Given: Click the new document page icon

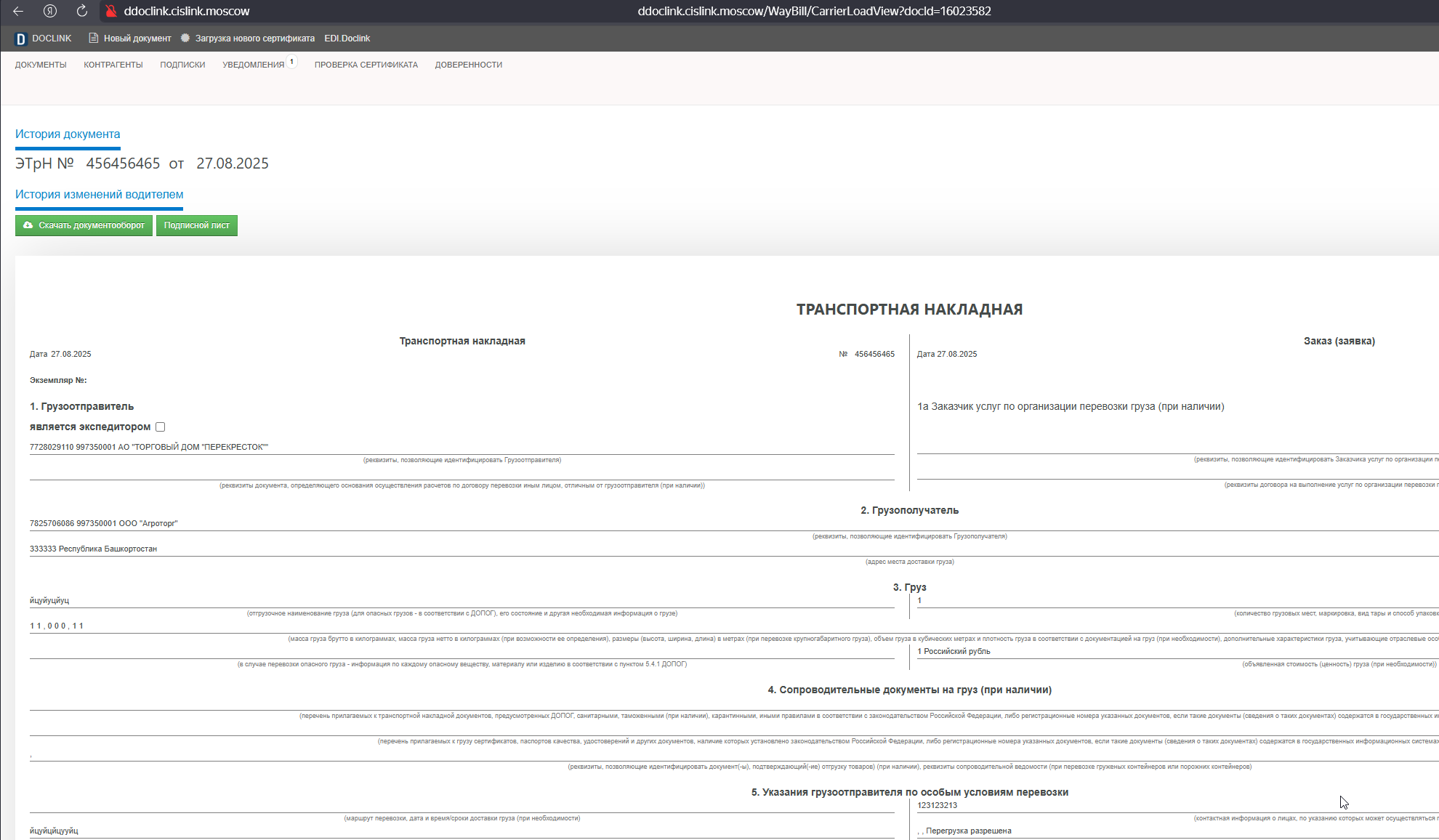Looking at the screenshot, I should [93, 38].
